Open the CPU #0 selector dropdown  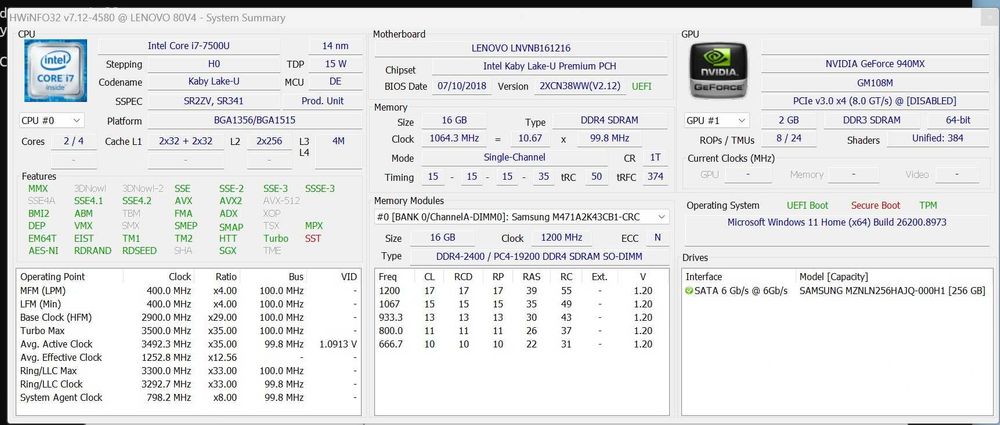tap(52, 120)
